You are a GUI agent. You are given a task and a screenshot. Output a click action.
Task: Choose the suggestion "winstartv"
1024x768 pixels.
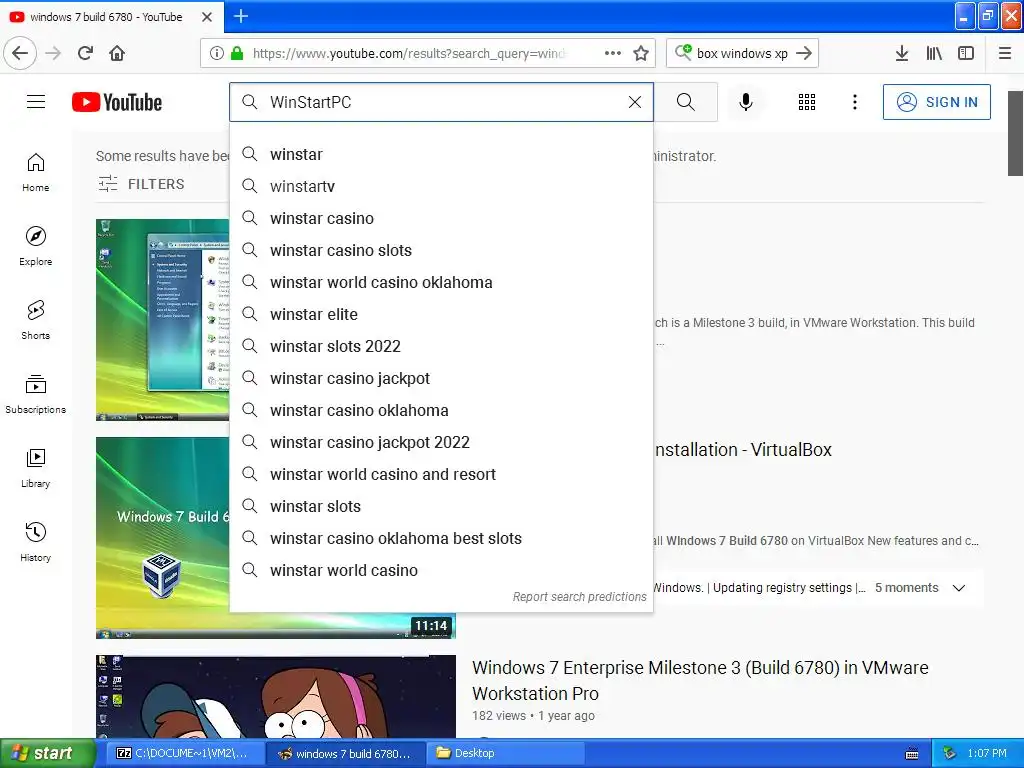pos(441,186)
